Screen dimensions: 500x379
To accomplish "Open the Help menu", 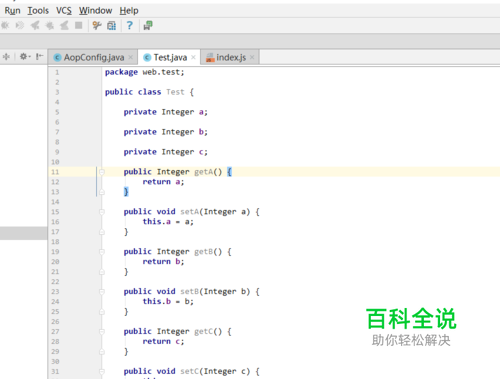I will (129, 11).
